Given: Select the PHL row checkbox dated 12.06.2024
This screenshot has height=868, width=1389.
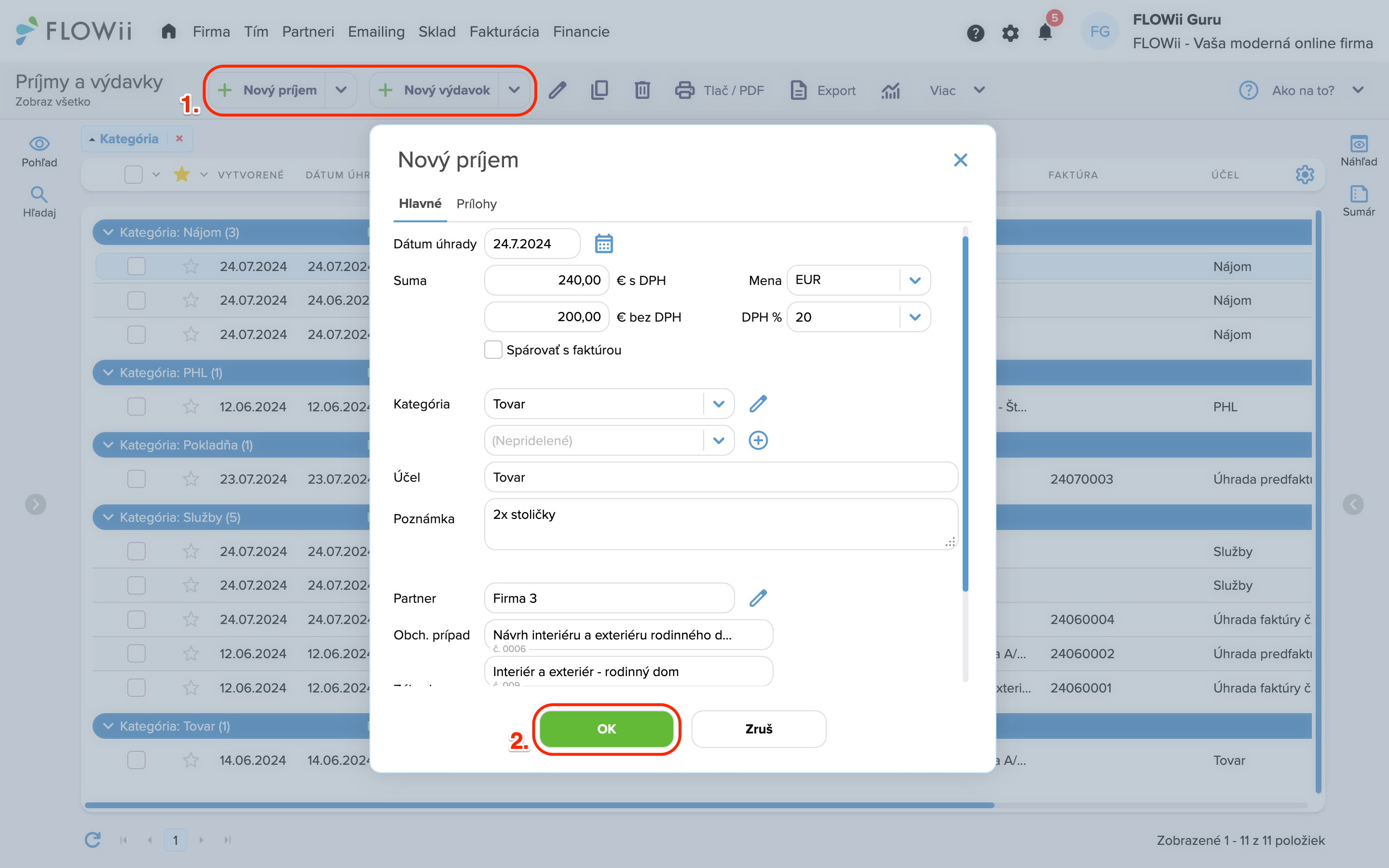Looking at the screenshot, I should 136,407.
